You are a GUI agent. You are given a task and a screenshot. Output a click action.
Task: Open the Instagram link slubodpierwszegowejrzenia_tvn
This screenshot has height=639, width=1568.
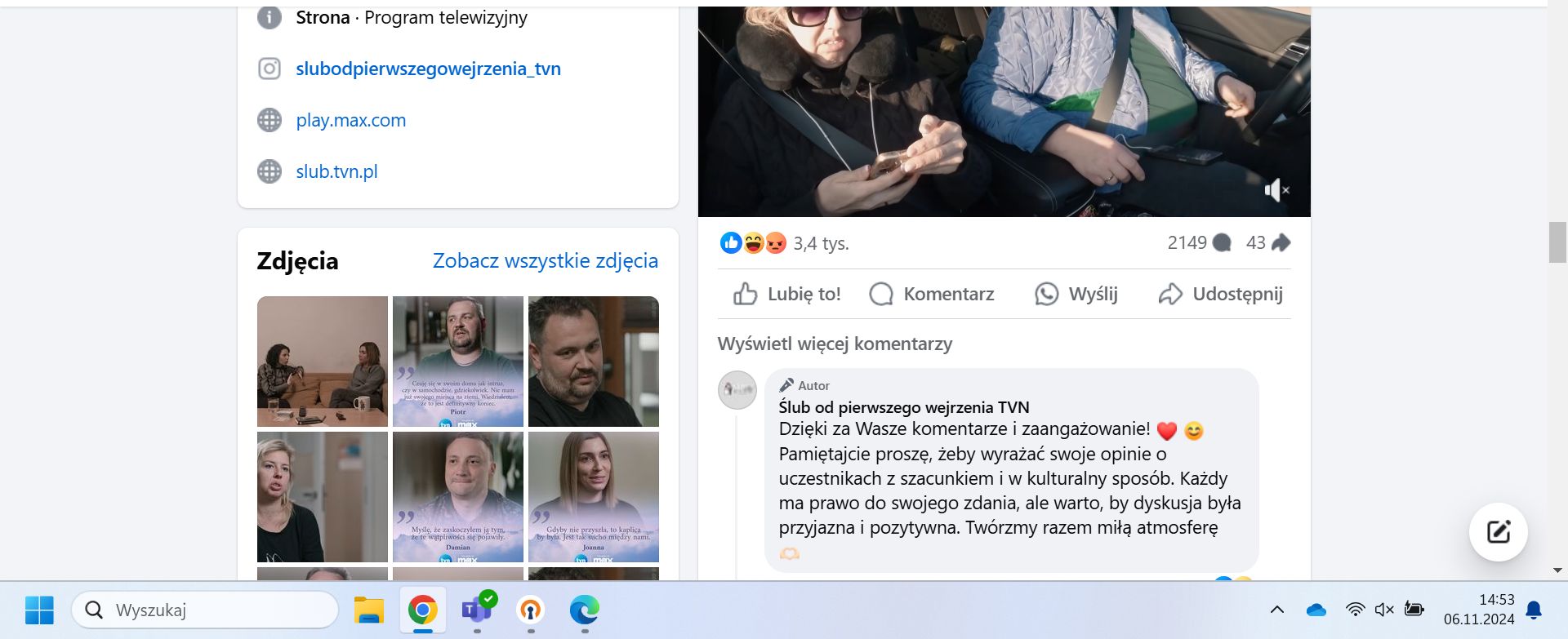[428, 69]
